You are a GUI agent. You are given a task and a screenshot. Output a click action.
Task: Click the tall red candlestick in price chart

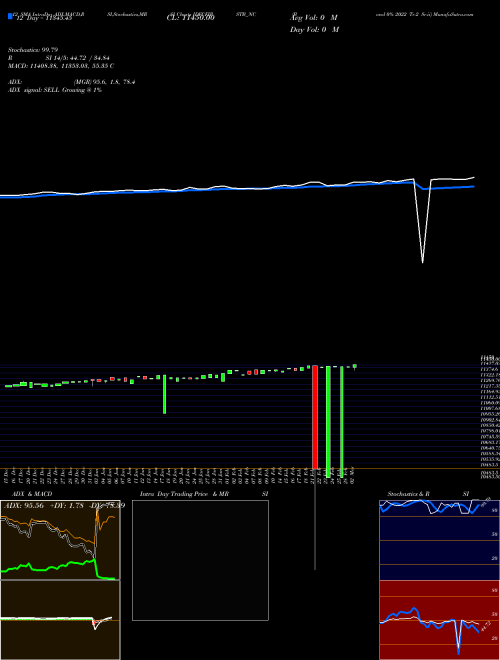314,417
